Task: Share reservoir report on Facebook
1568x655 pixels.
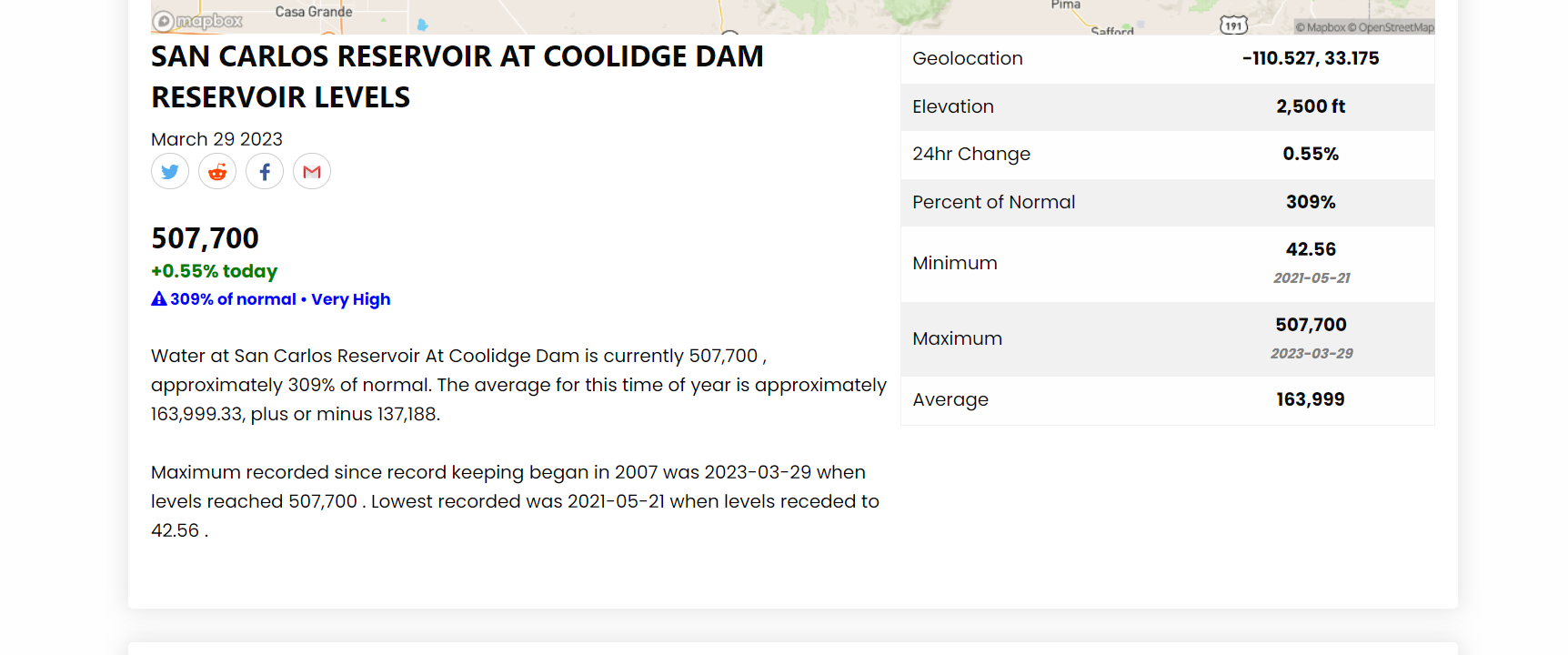Action: (265, 171)
